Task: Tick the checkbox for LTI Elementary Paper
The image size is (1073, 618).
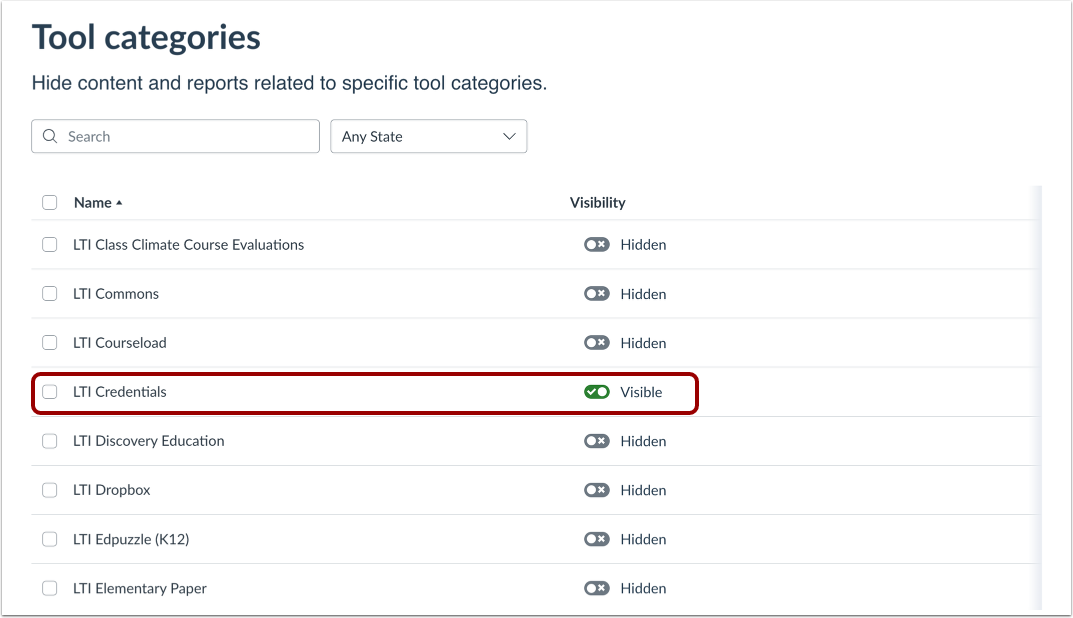Action: [49, 588]
